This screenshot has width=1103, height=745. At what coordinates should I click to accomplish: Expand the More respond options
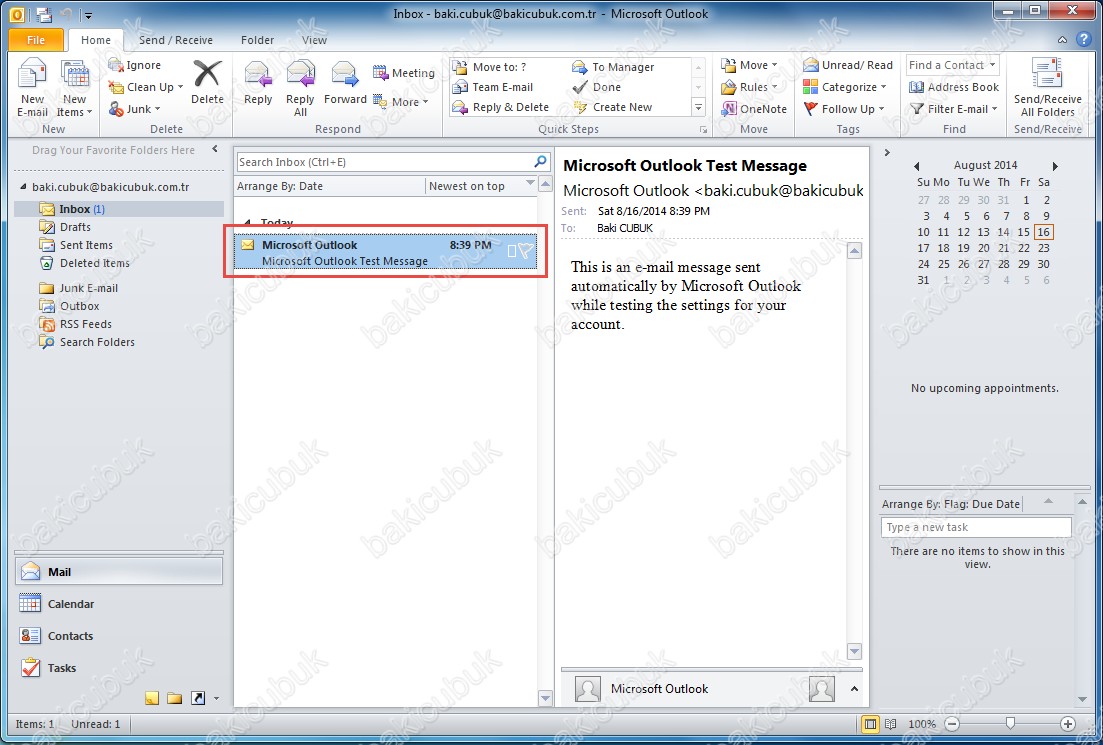401,102
